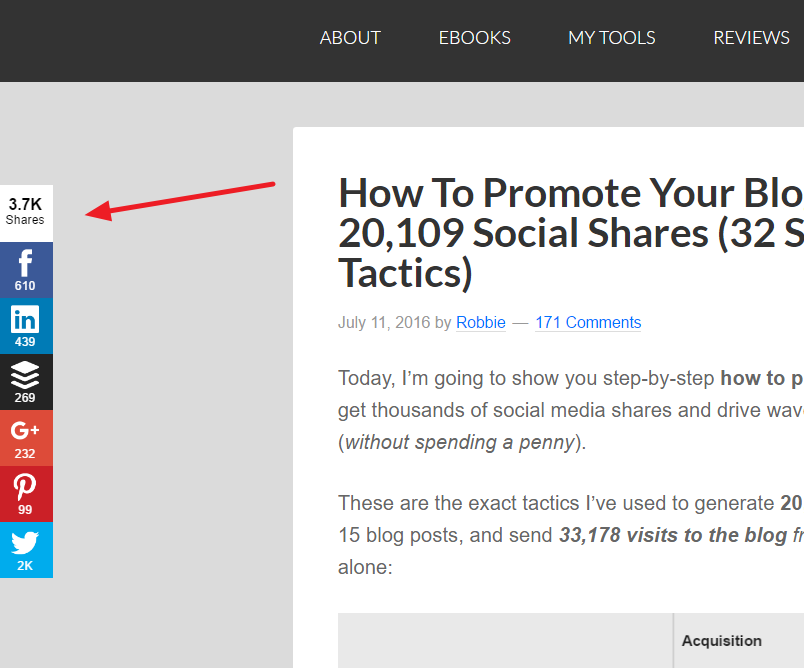Screen dimensions: 804x668
Task: Click the LinkedIn share icon
Action: coord(25,326)
